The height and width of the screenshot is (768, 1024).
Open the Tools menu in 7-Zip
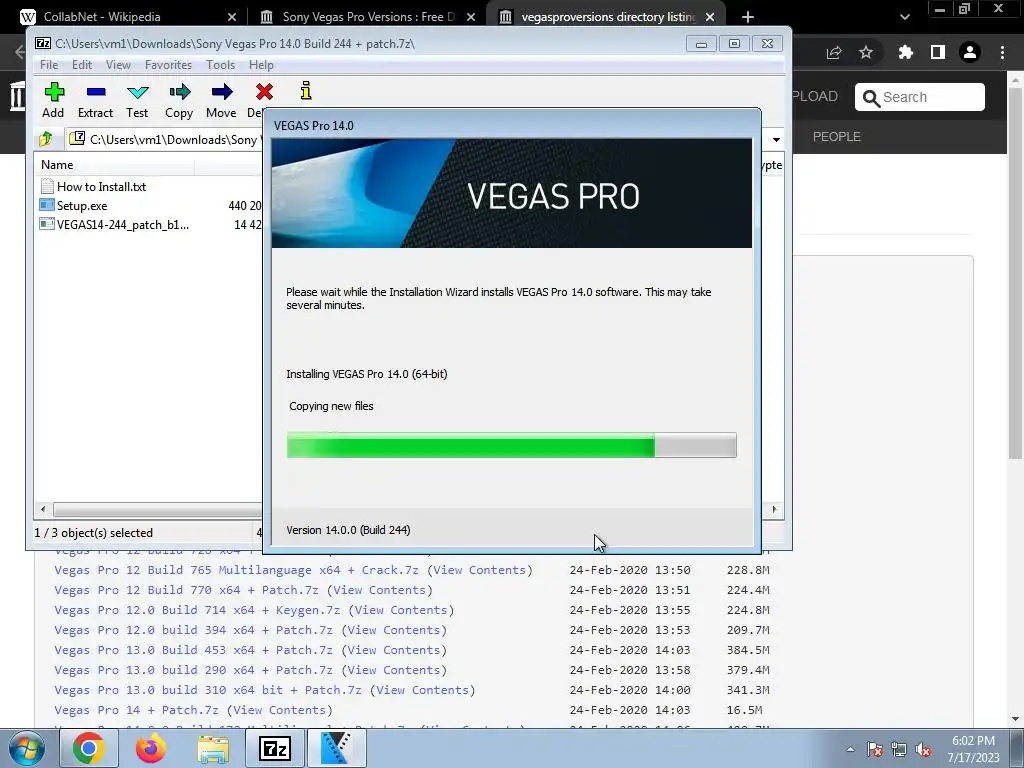(220, 65)
